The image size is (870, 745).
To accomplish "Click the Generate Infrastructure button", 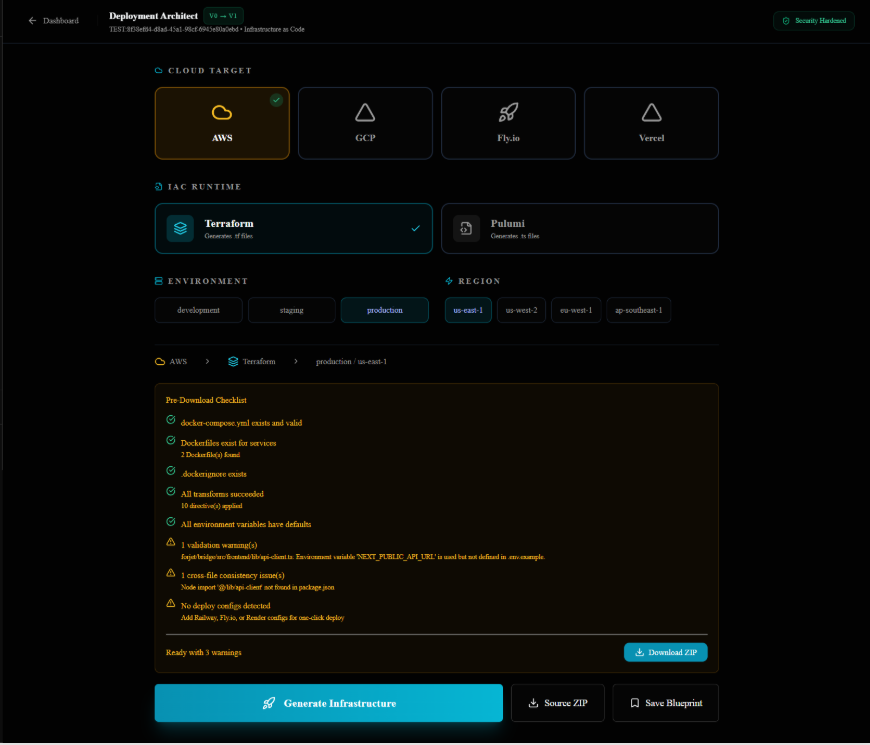I will 329,703.
